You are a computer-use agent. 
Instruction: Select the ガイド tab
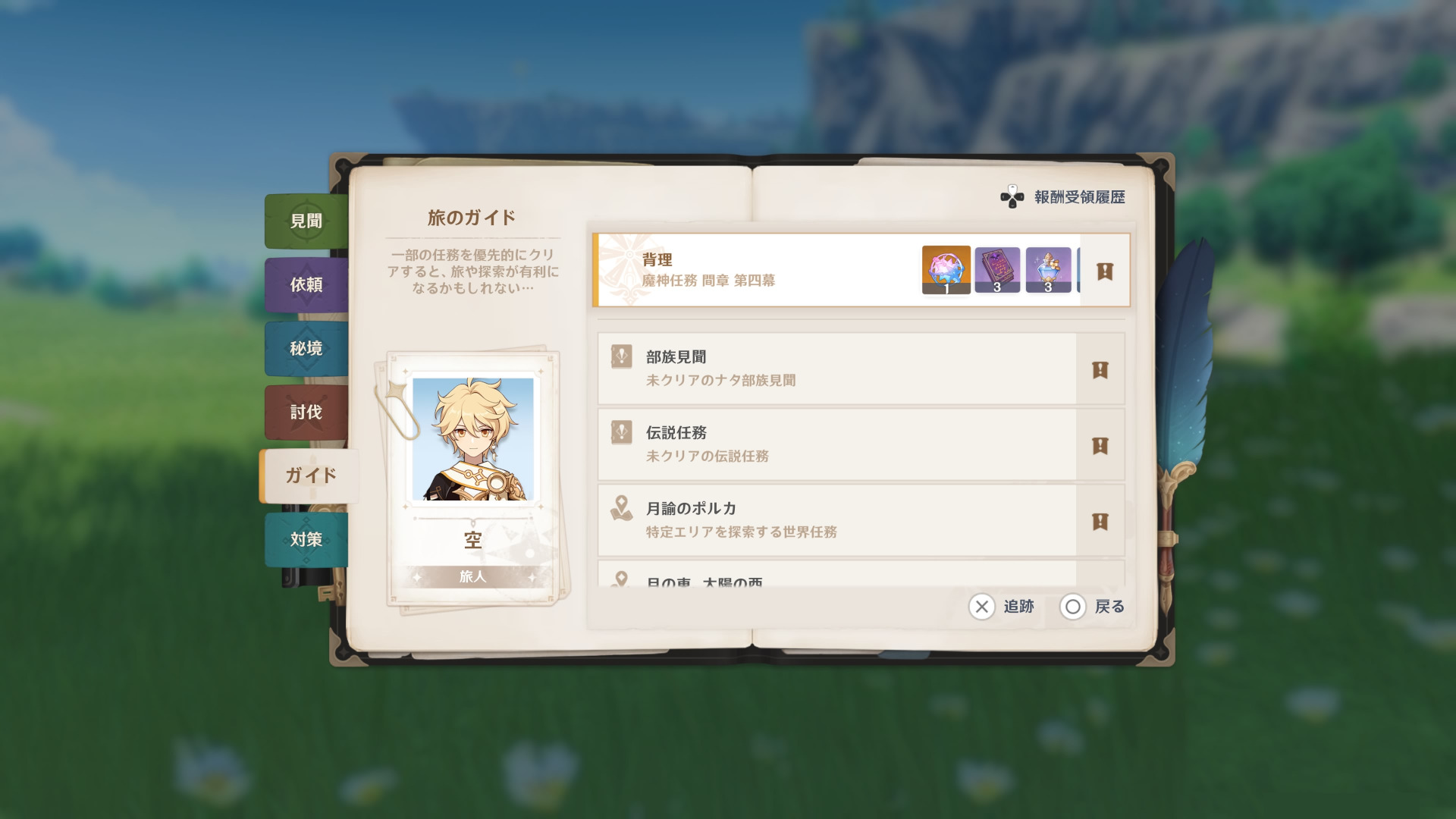click(x=309, y=475)
